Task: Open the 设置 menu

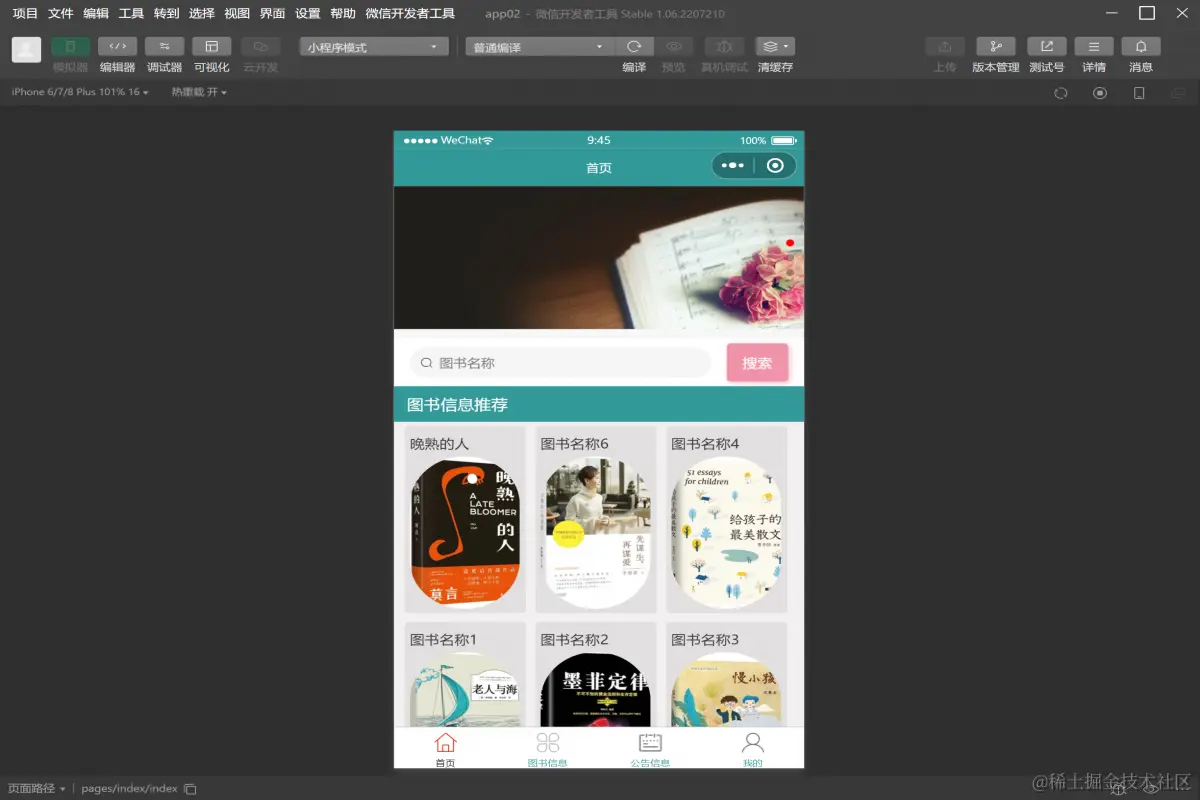Action: click(x=308, y=14)
